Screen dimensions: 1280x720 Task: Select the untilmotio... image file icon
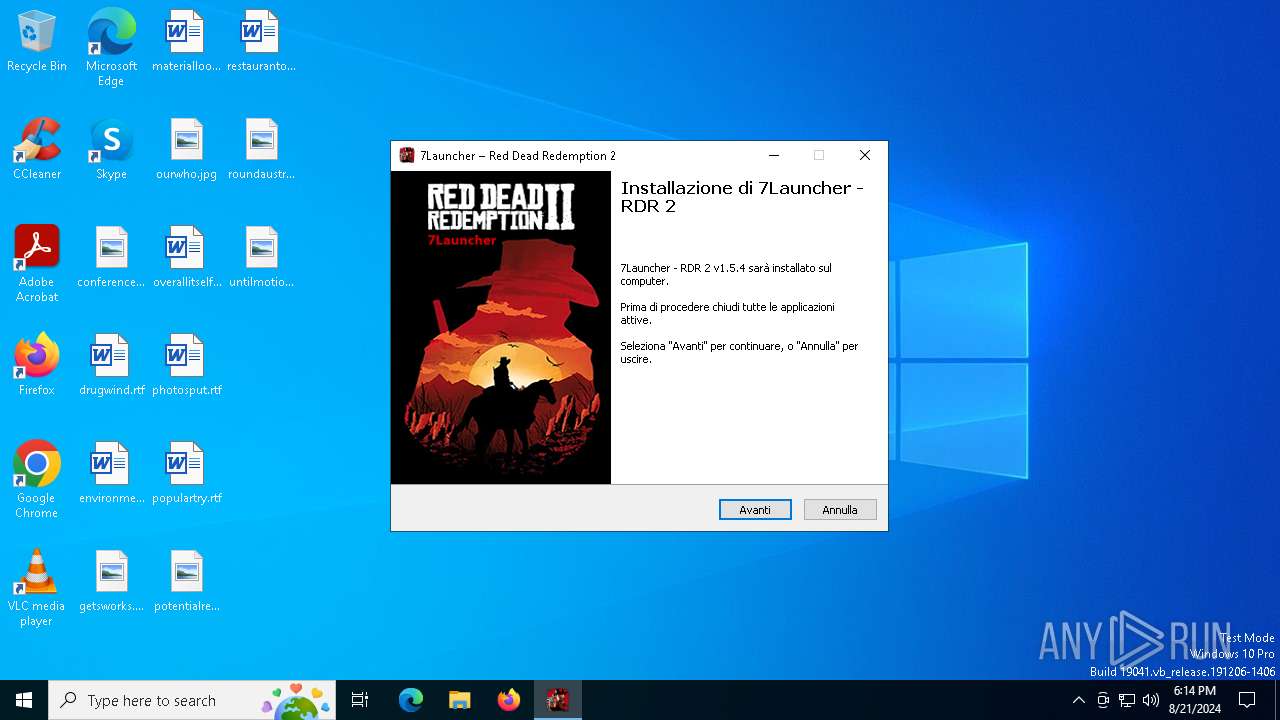(x=261, y=258)
